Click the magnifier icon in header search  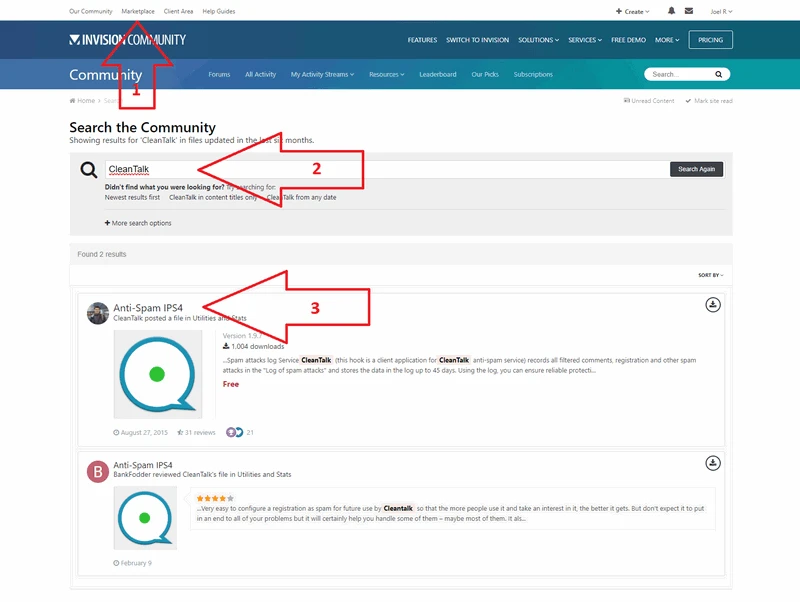tap(718, 74)
